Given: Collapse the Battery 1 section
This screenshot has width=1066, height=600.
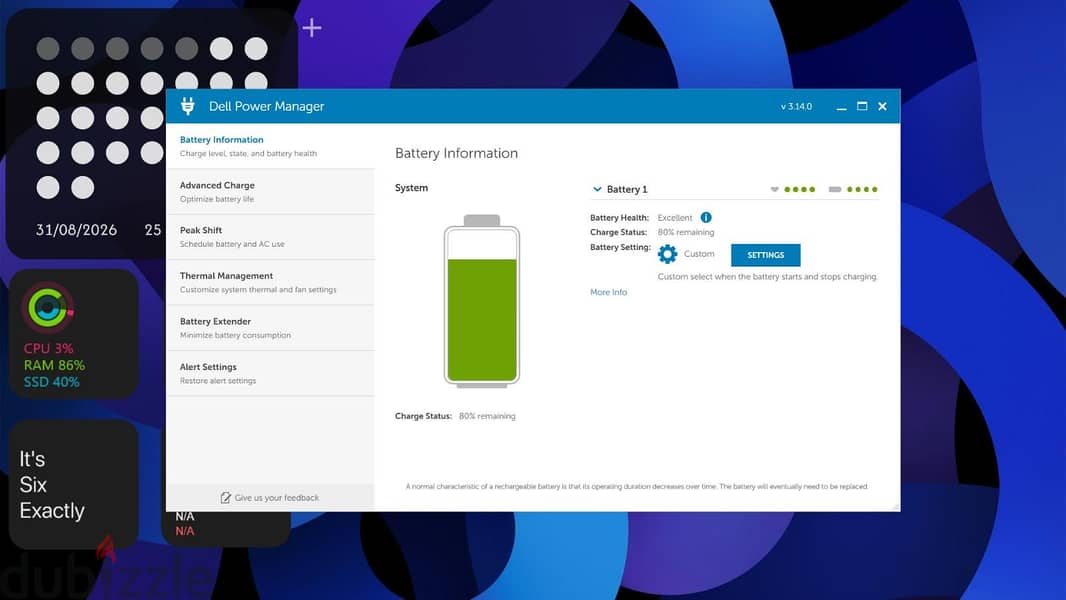Looking at the screenshot, I should [x=597, y=190].
